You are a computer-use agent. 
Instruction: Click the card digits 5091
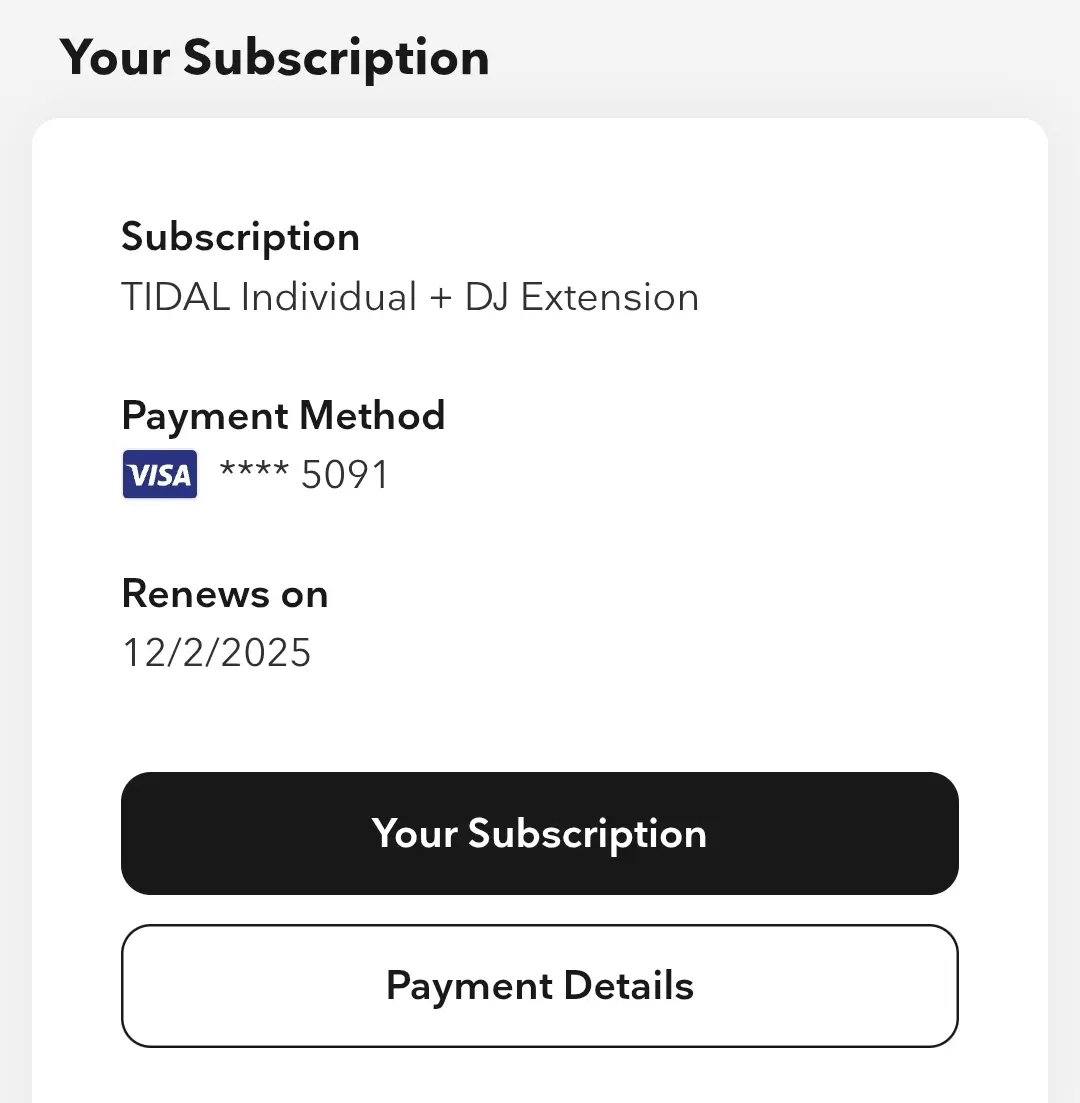[x=345, y=475]
